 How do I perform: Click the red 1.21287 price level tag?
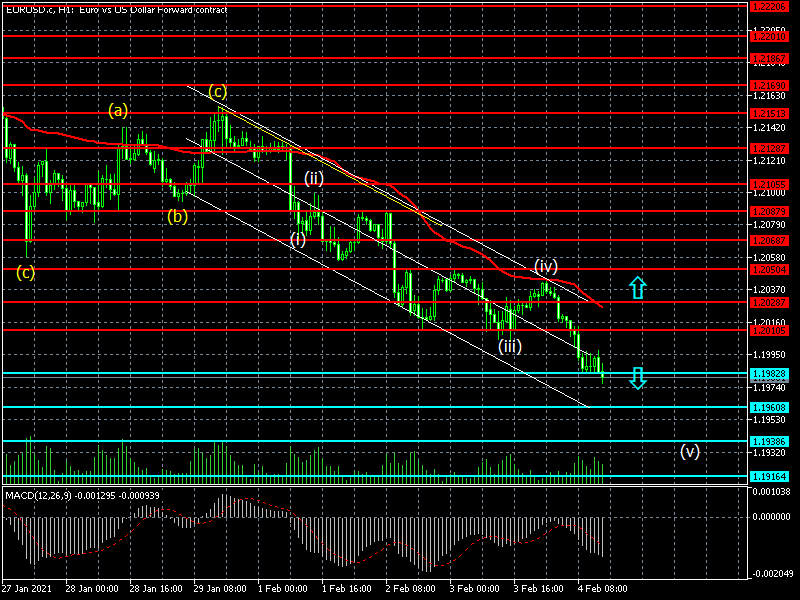(770, 148)
